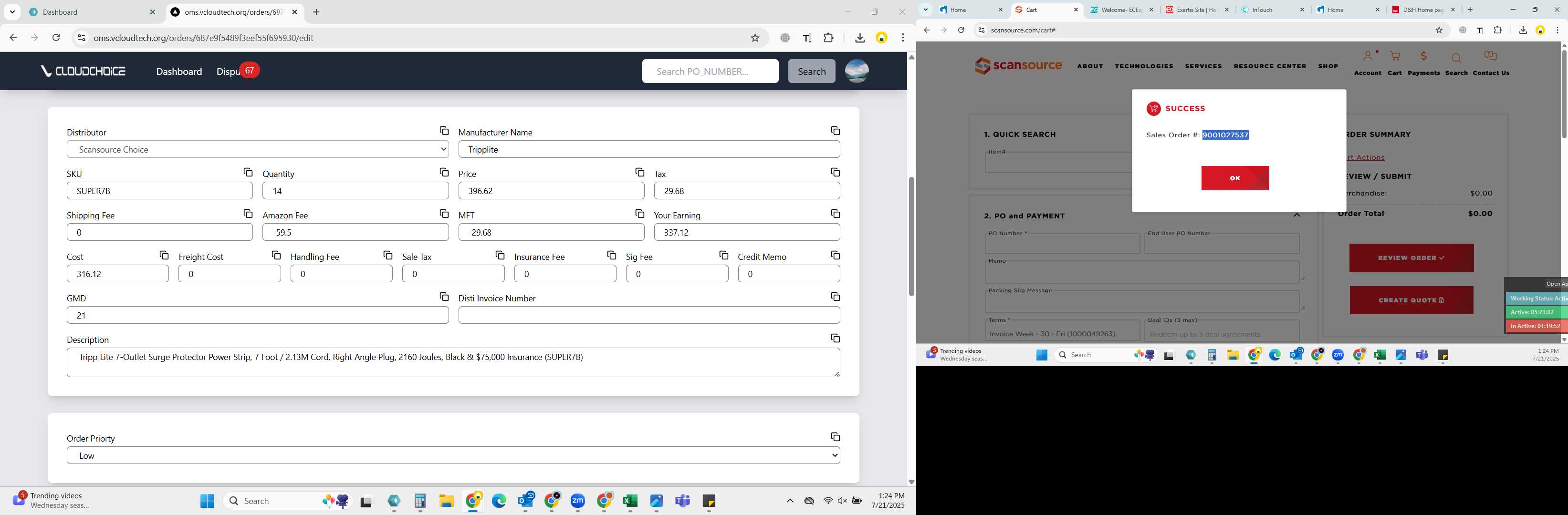This screenshot has height=515, width=1568.
Task: Copy the Cost field value
Action: [x=164, y=255]
